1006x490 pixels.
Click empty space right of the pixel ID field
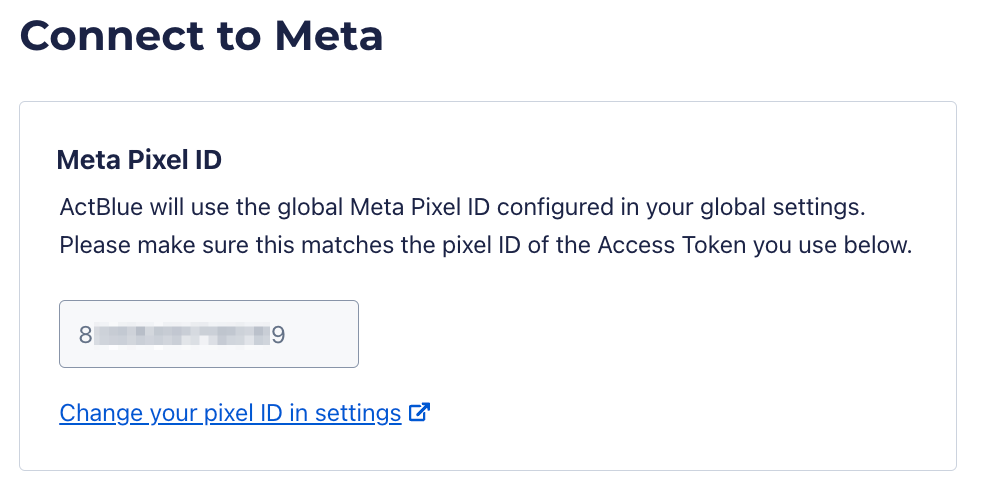pyautogui.click(x=640, y=334)
